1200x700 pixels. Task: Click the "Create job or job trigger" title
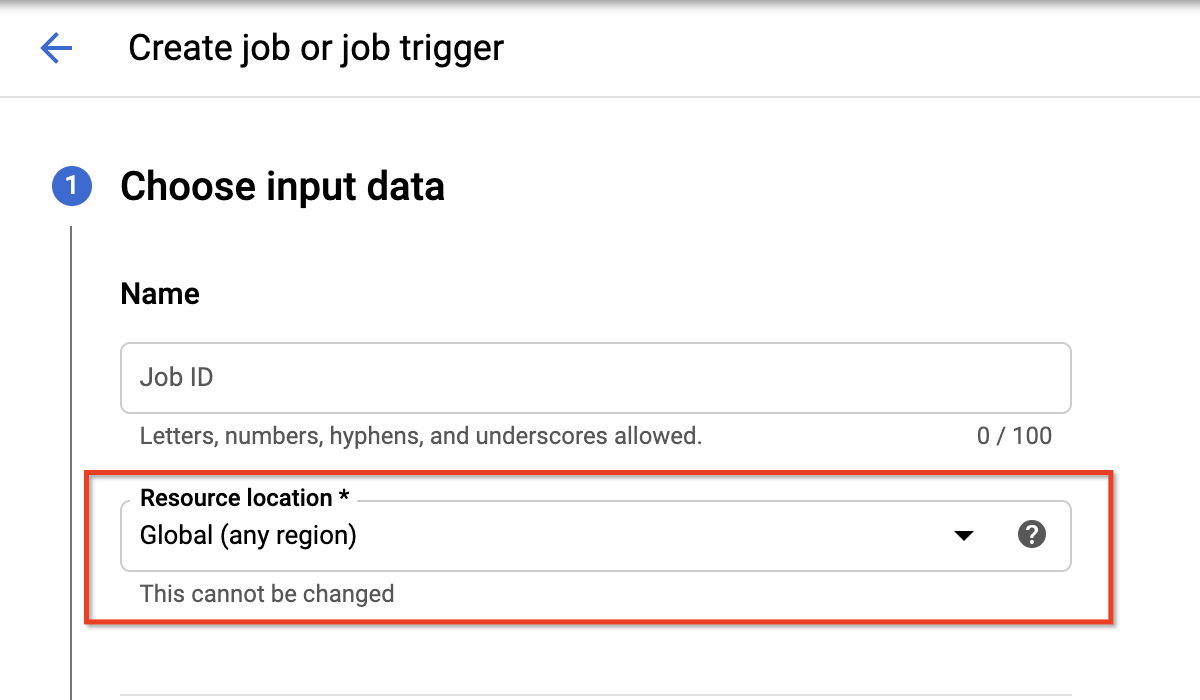[x=316, y=48]
